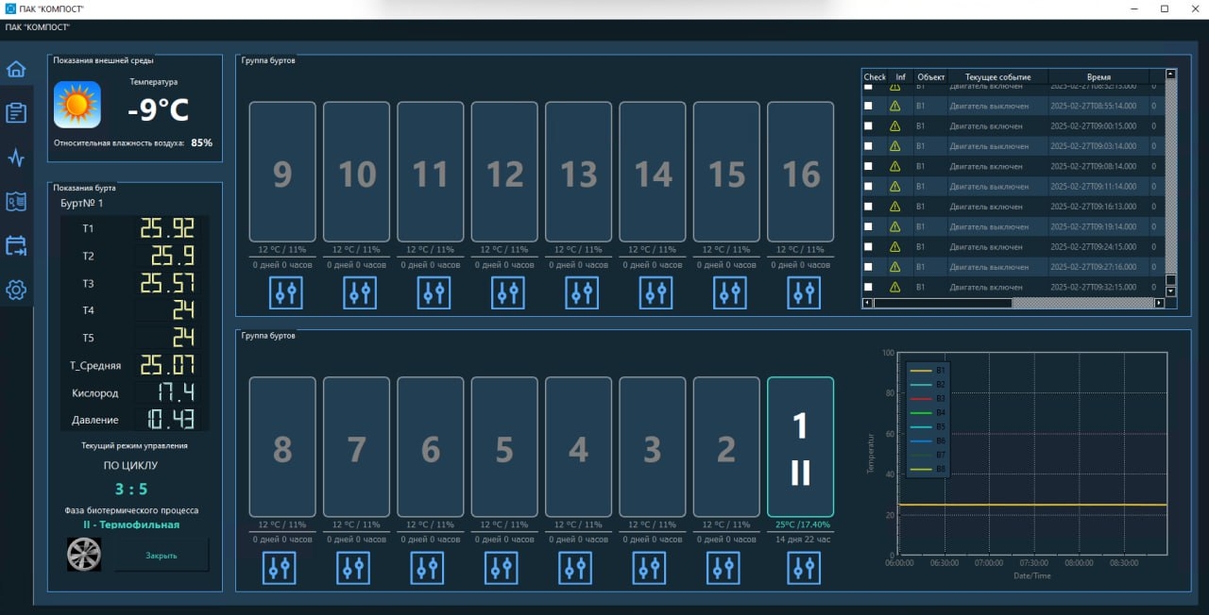Click the B1 yellow legend entry in chart
This screenshot has width=1209, height=615.
pyautogui.click(x=927, y=371)
